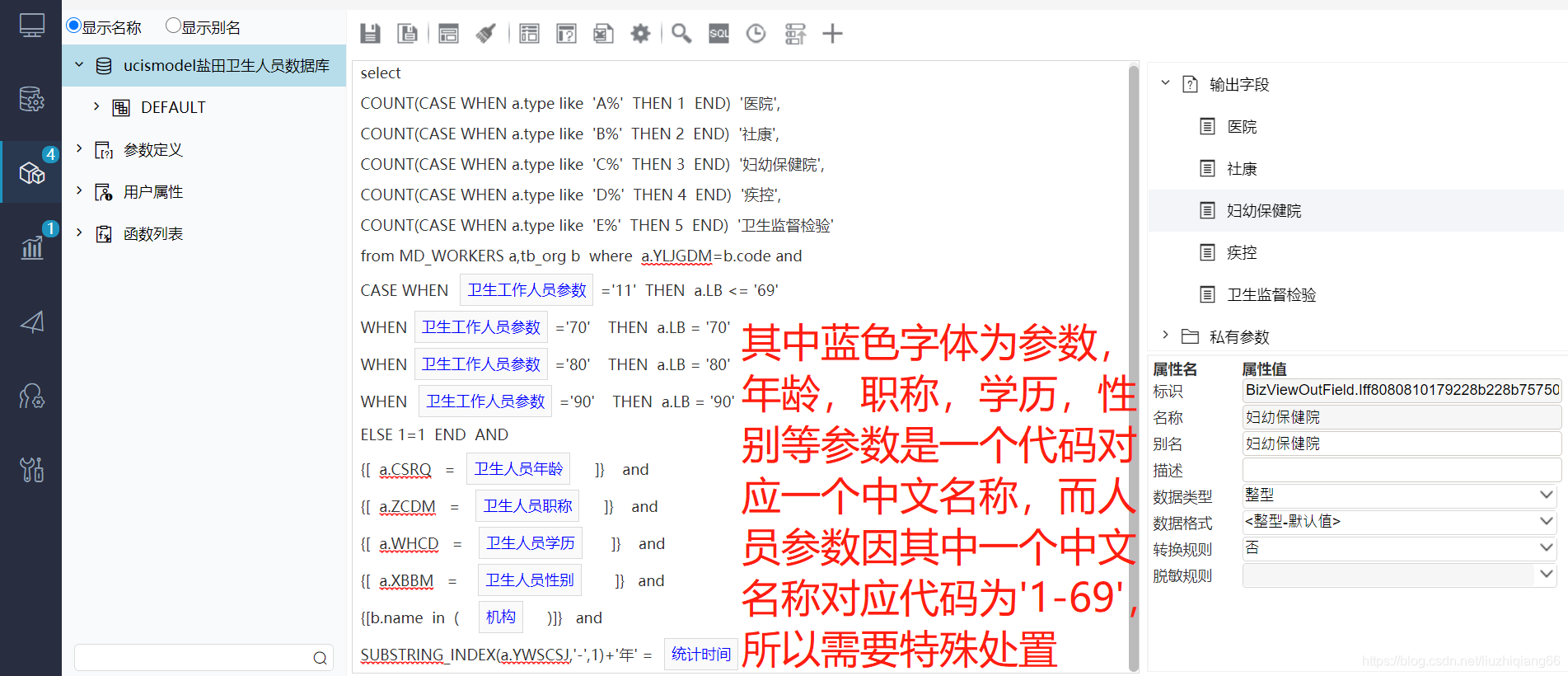Click the Save floppy disk icon
The height and width of the screenshot is (676, 1568).
[x=371, y=34]
